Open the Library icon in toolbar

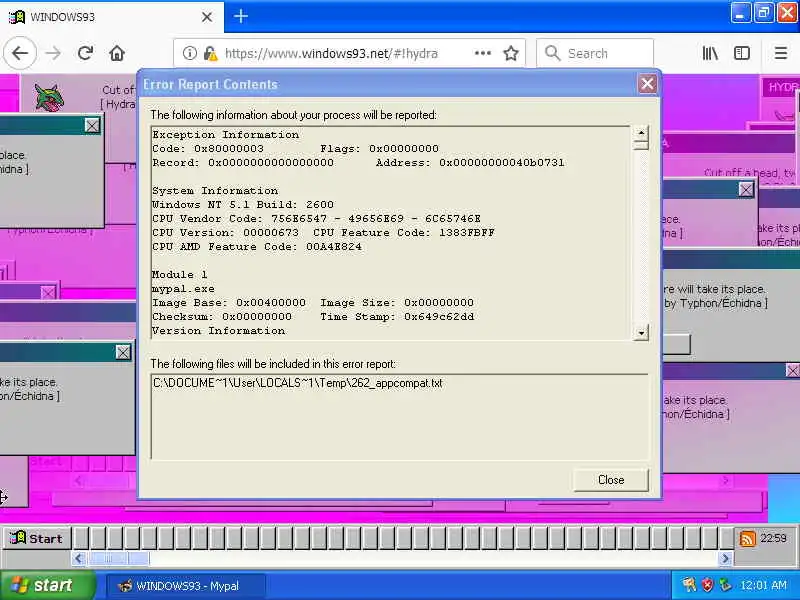(x=710, y=53)
